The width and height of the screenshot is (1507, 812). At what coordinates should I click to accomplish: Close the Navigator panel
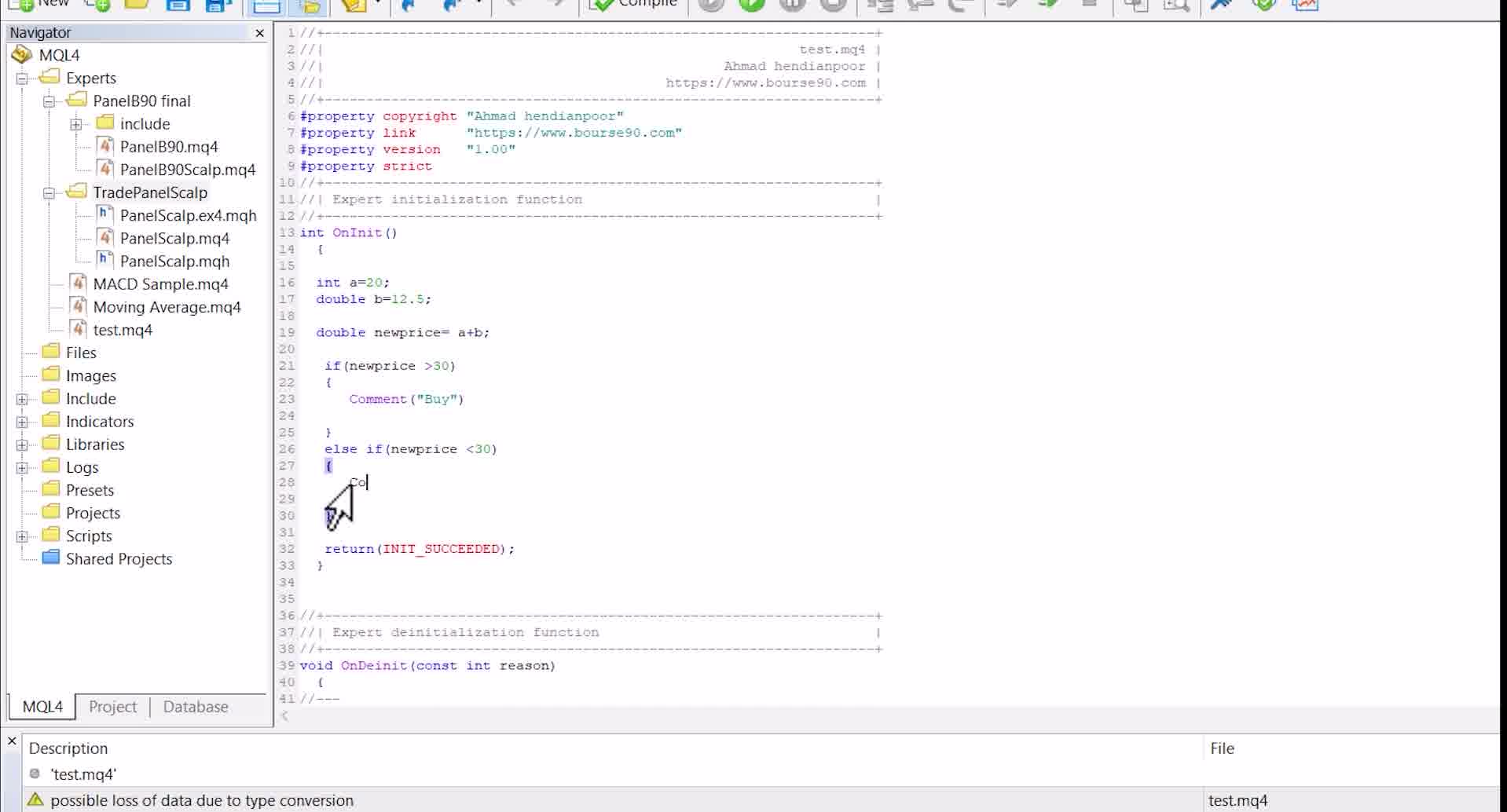(x=260, y=33)
